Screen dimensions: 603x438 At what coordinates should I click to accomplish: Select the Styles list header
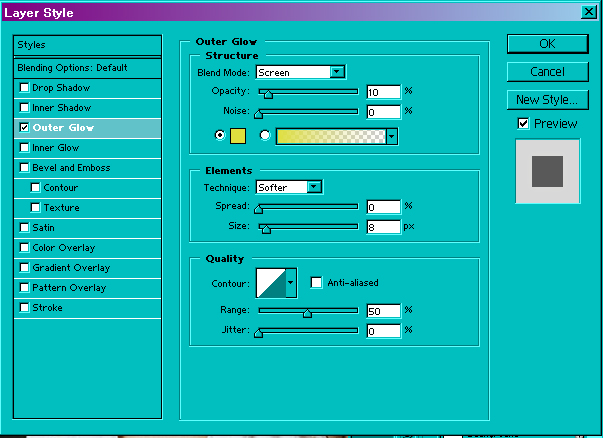[87, 45]
